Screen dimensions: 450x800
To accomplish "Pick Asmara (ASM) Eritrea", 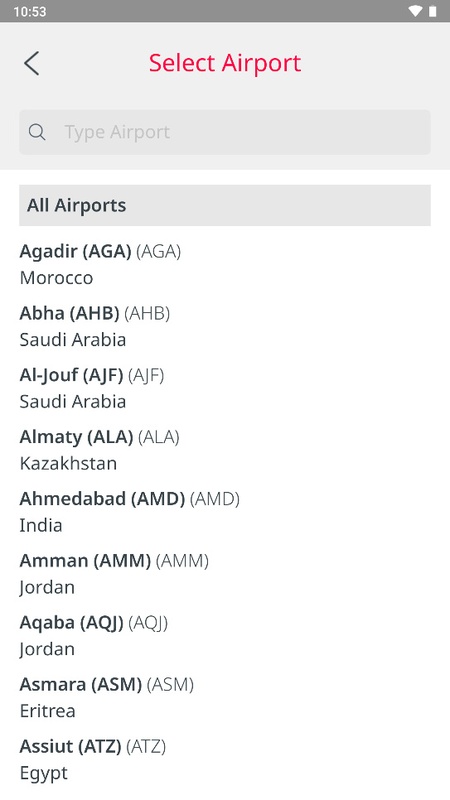I will [225, 697].
